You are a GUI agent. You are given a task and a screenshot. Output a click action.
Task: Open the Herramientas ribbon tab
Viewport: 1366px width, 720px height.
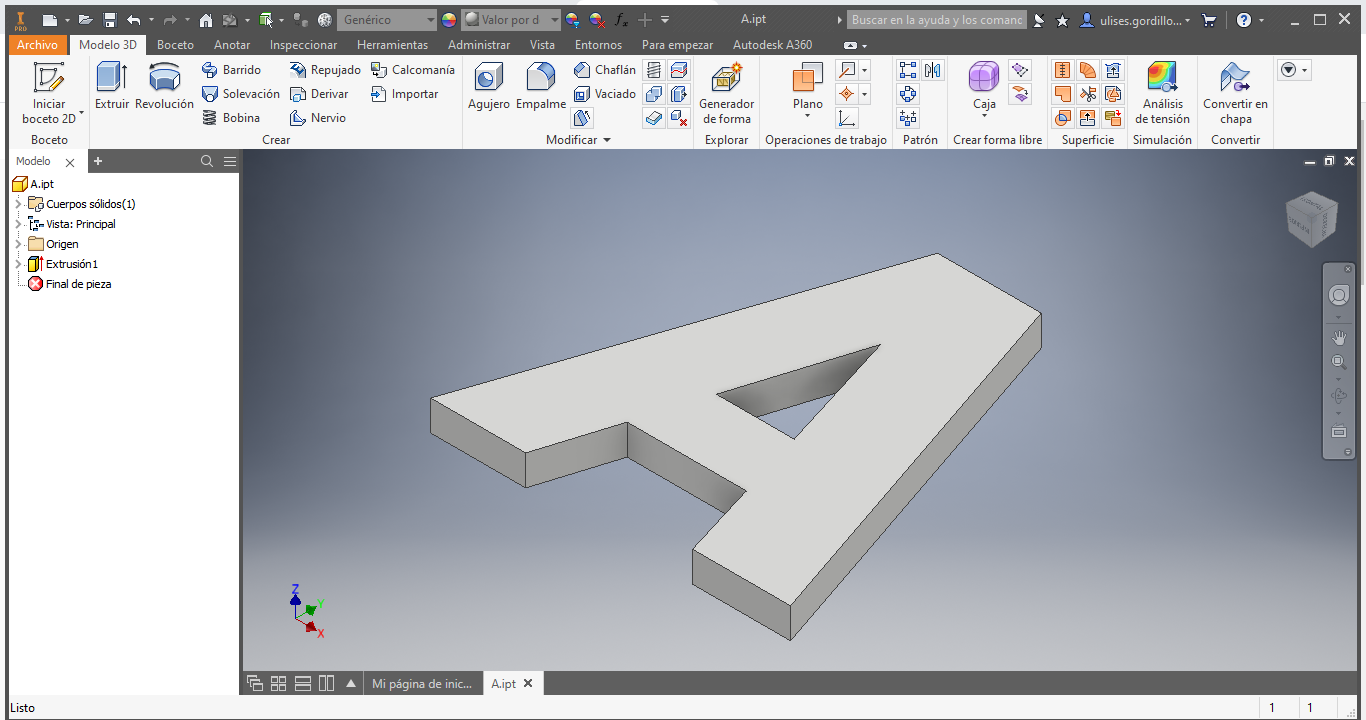point(392,45)
